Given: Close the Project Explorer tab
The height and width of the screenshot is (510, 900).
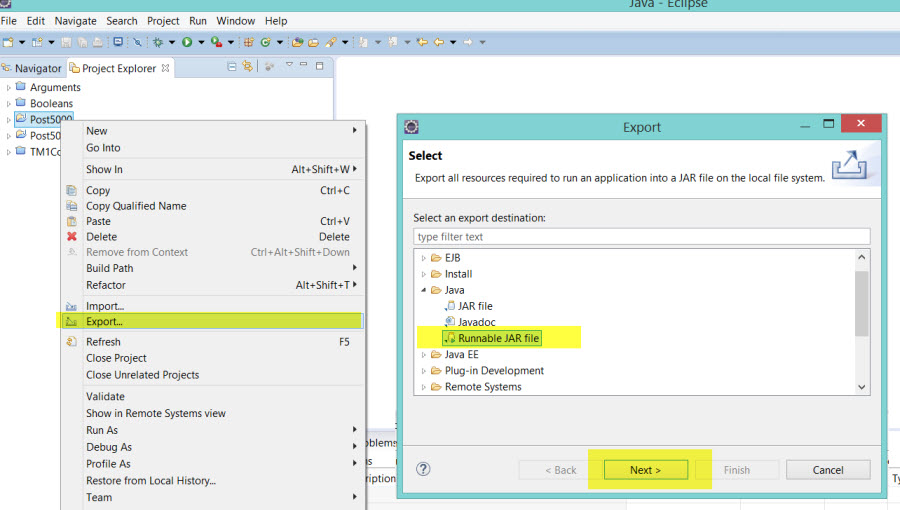Looking at the screenshot, I should pyautogui.click(x=165, y=68).
